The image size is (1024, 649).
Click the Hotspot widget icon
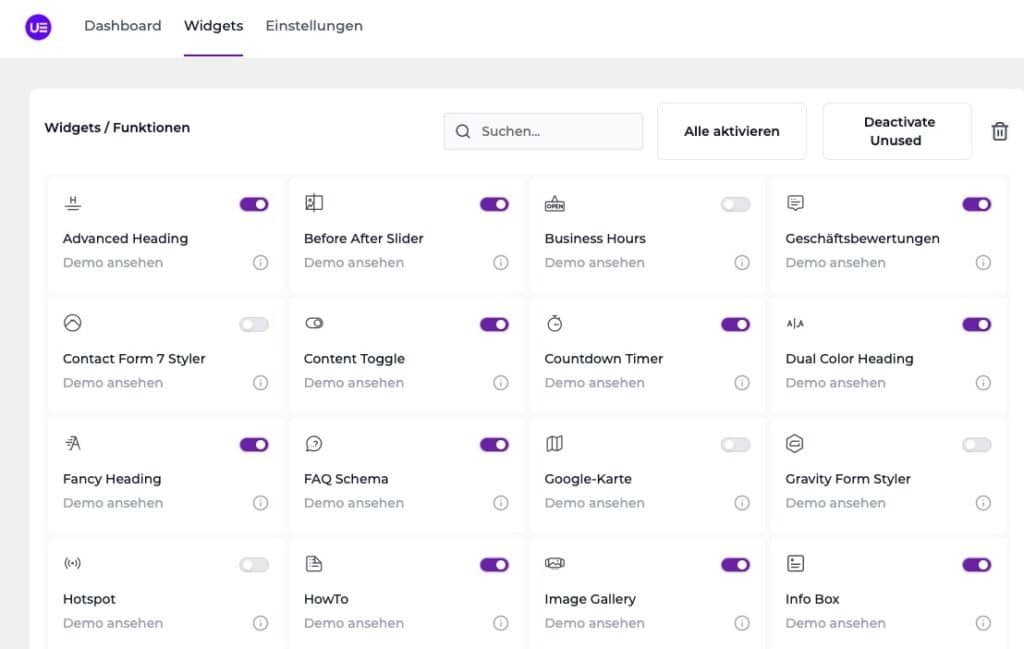(72, 564)
